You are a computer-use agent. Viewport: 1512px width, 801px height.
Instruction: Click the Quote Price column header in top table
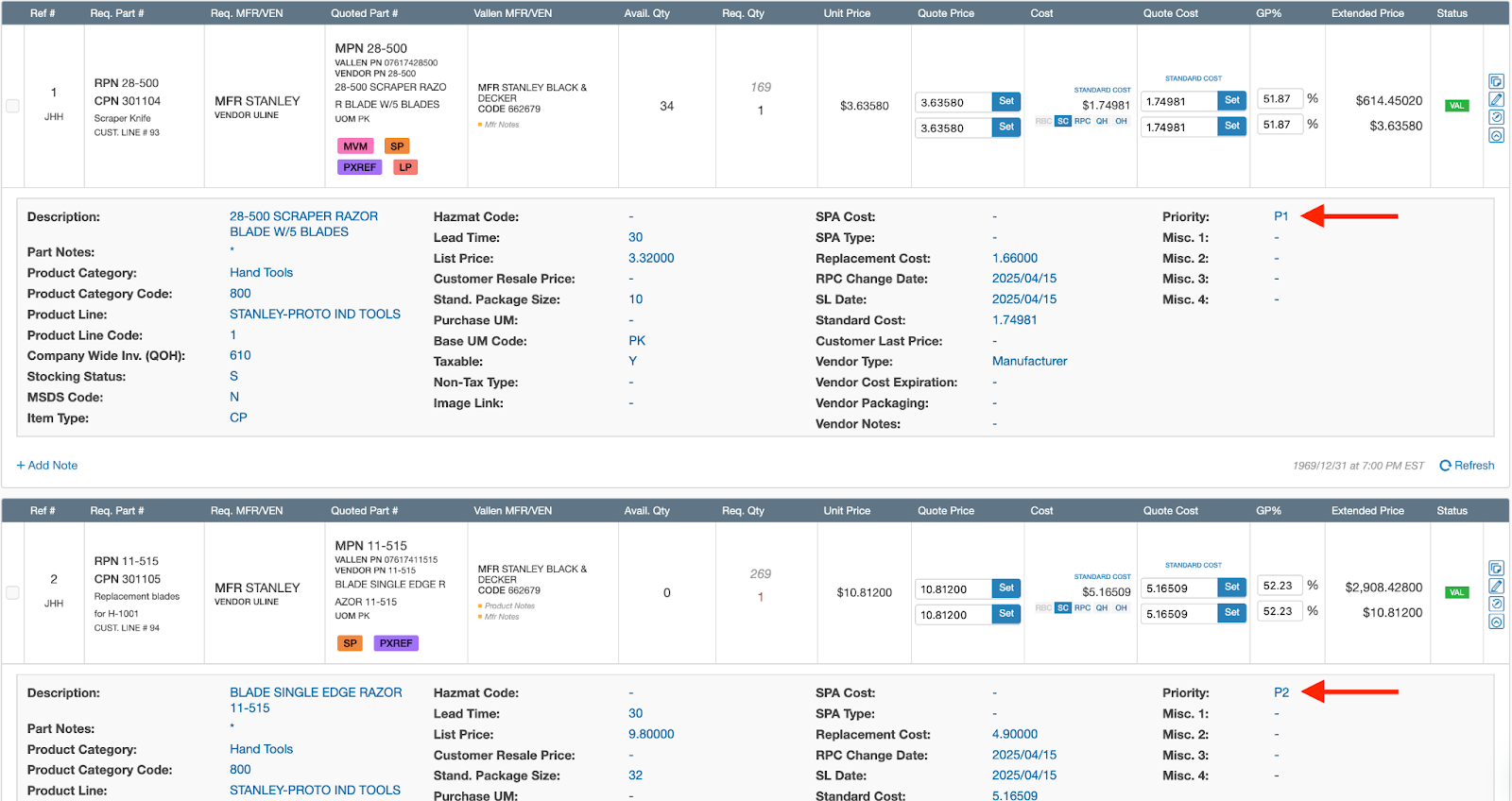pyautogui.click(x=945, y=13)
